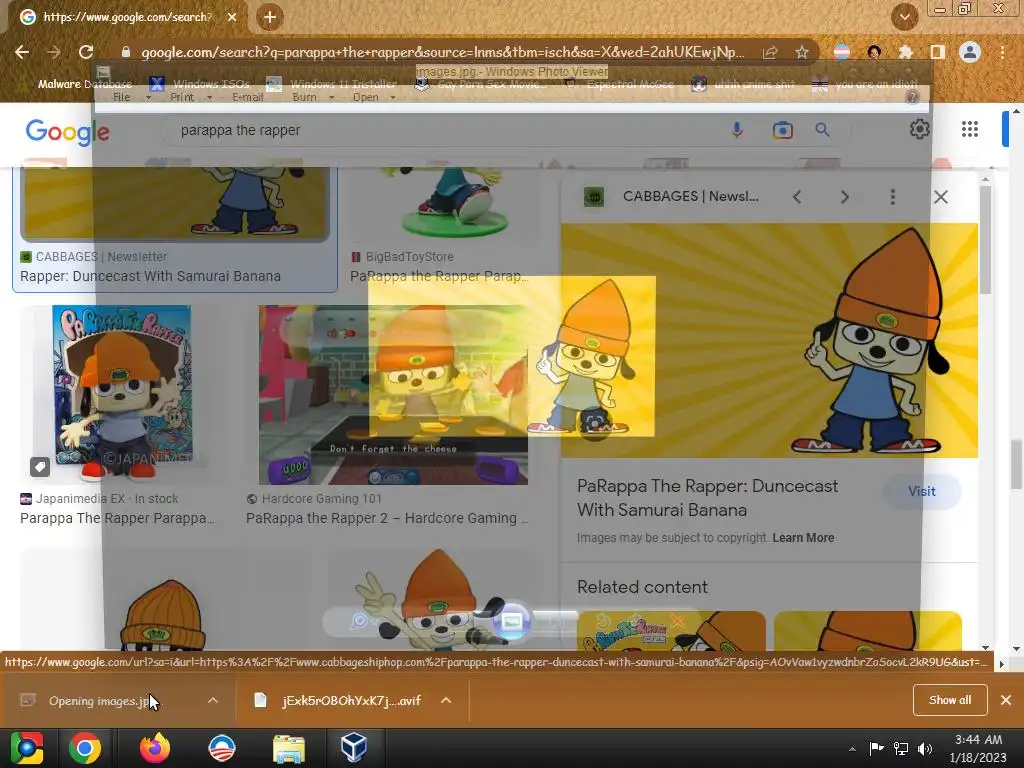
Task: Open File Explorer from the taskbar
Action: pyautogui.click(x=289, y=748)
